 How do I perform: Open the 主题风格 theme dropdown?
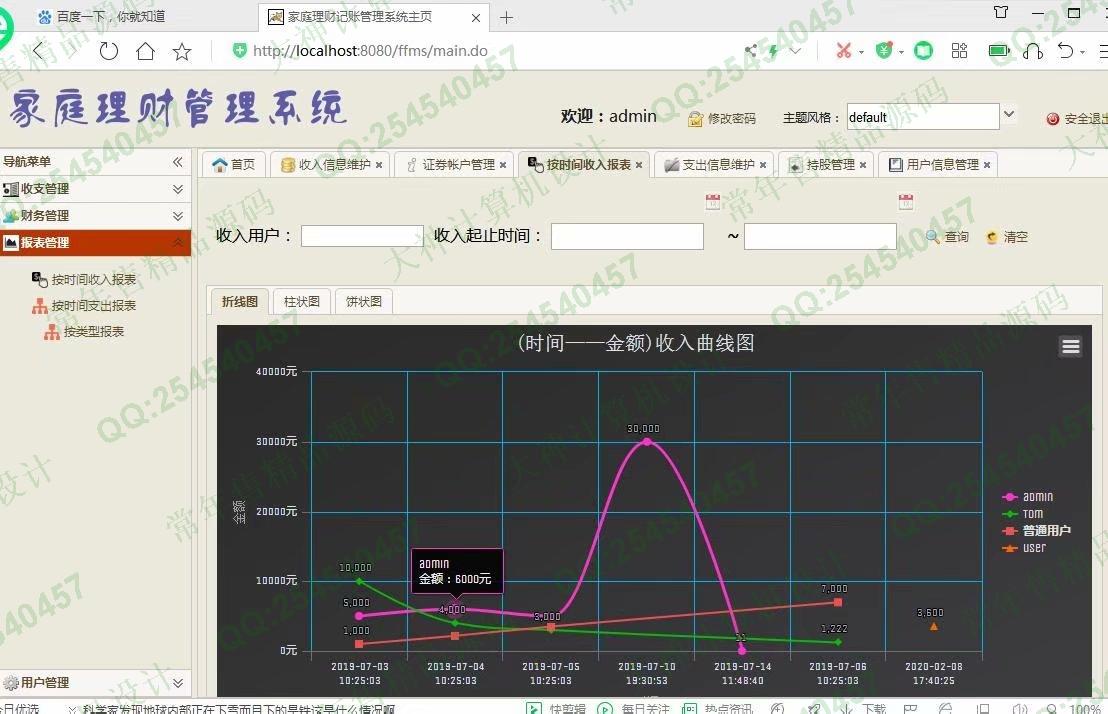click(x=1009, y=115)
